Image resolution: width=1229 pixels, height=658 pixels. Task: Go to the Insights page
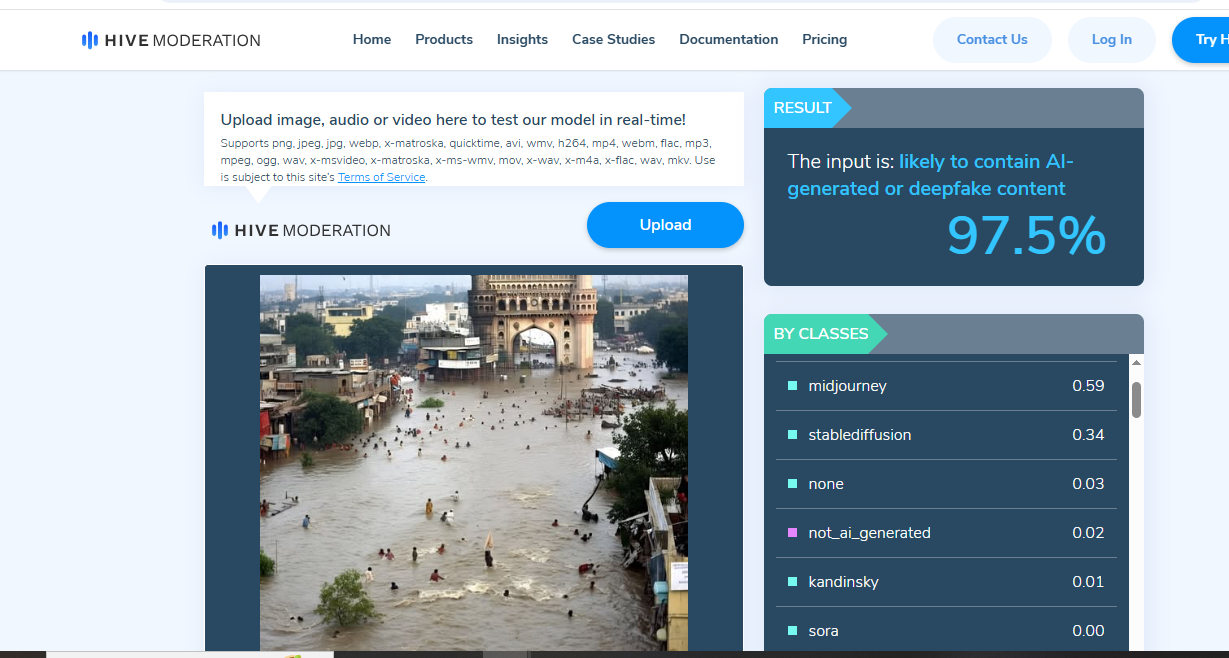pos(522,40)
